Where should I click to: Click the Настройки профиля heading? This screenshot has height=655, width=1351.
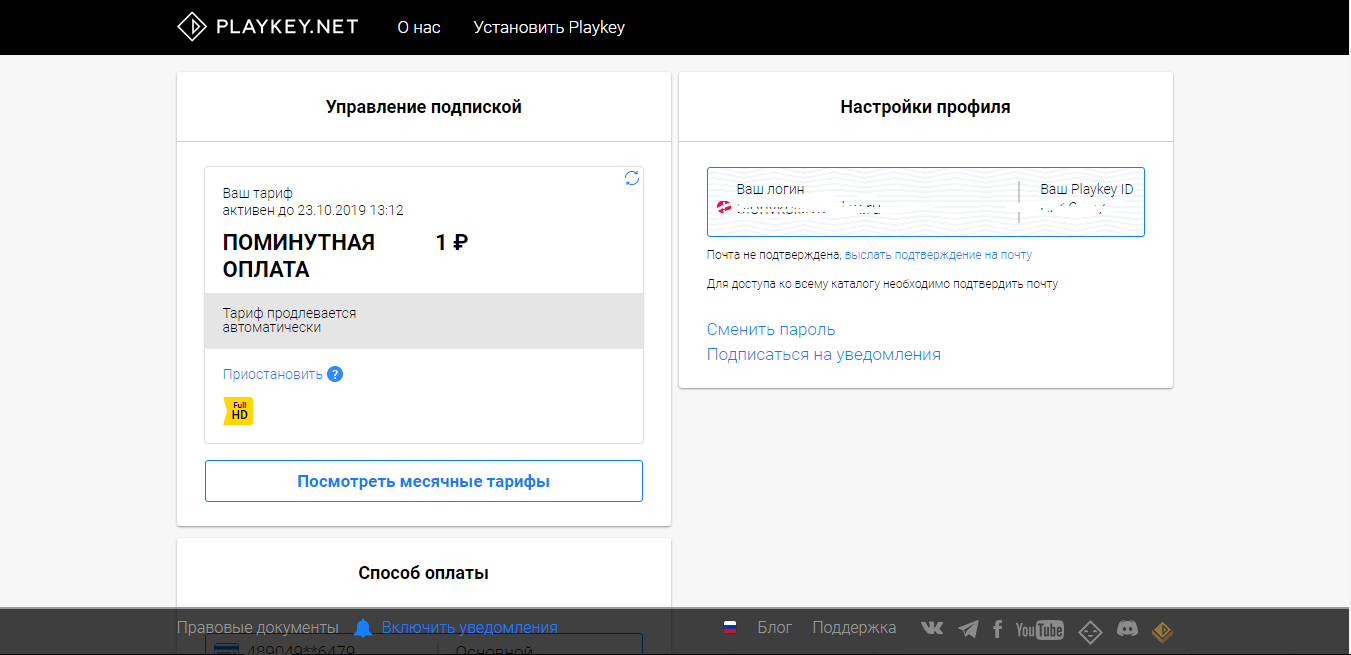point(926,107)
